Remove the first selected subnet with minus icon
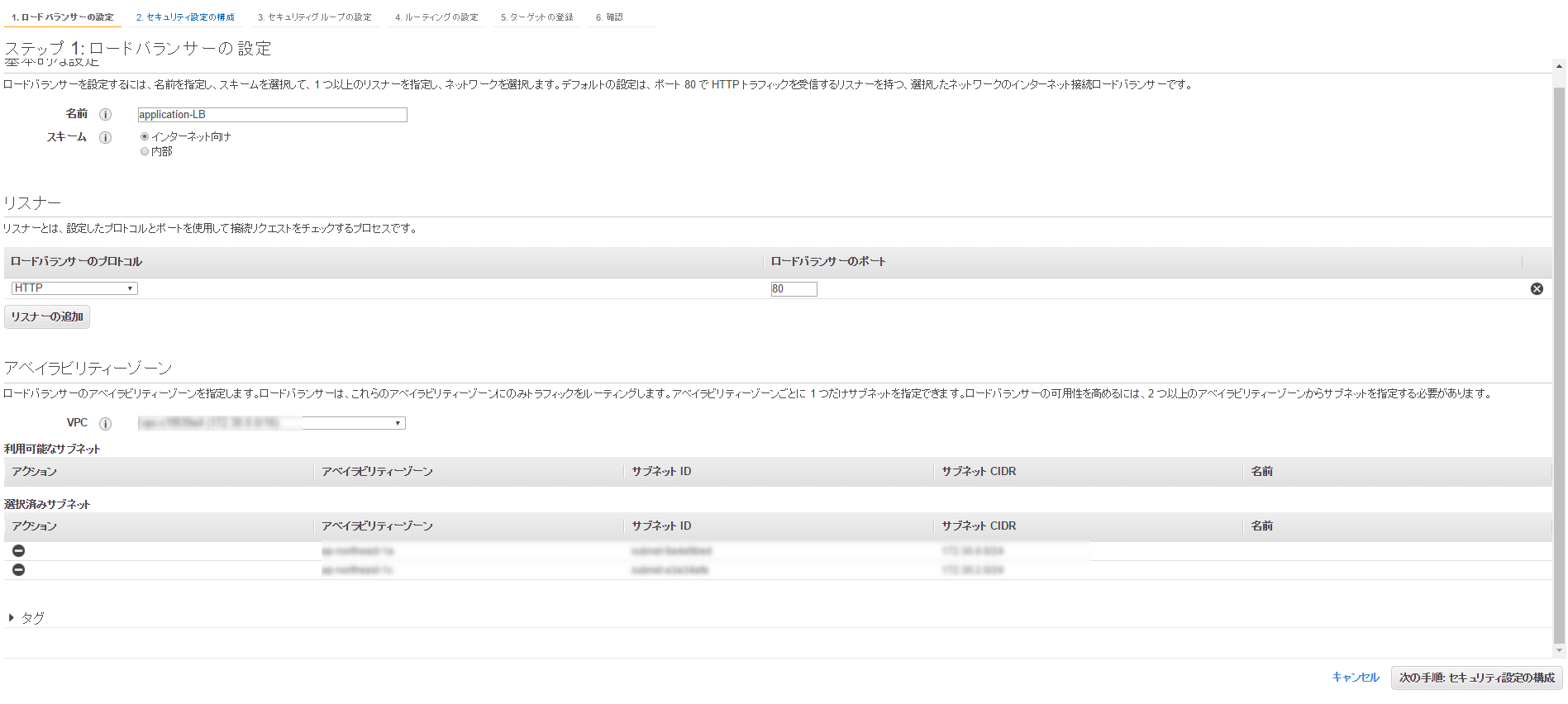 (x=18, y=551)
